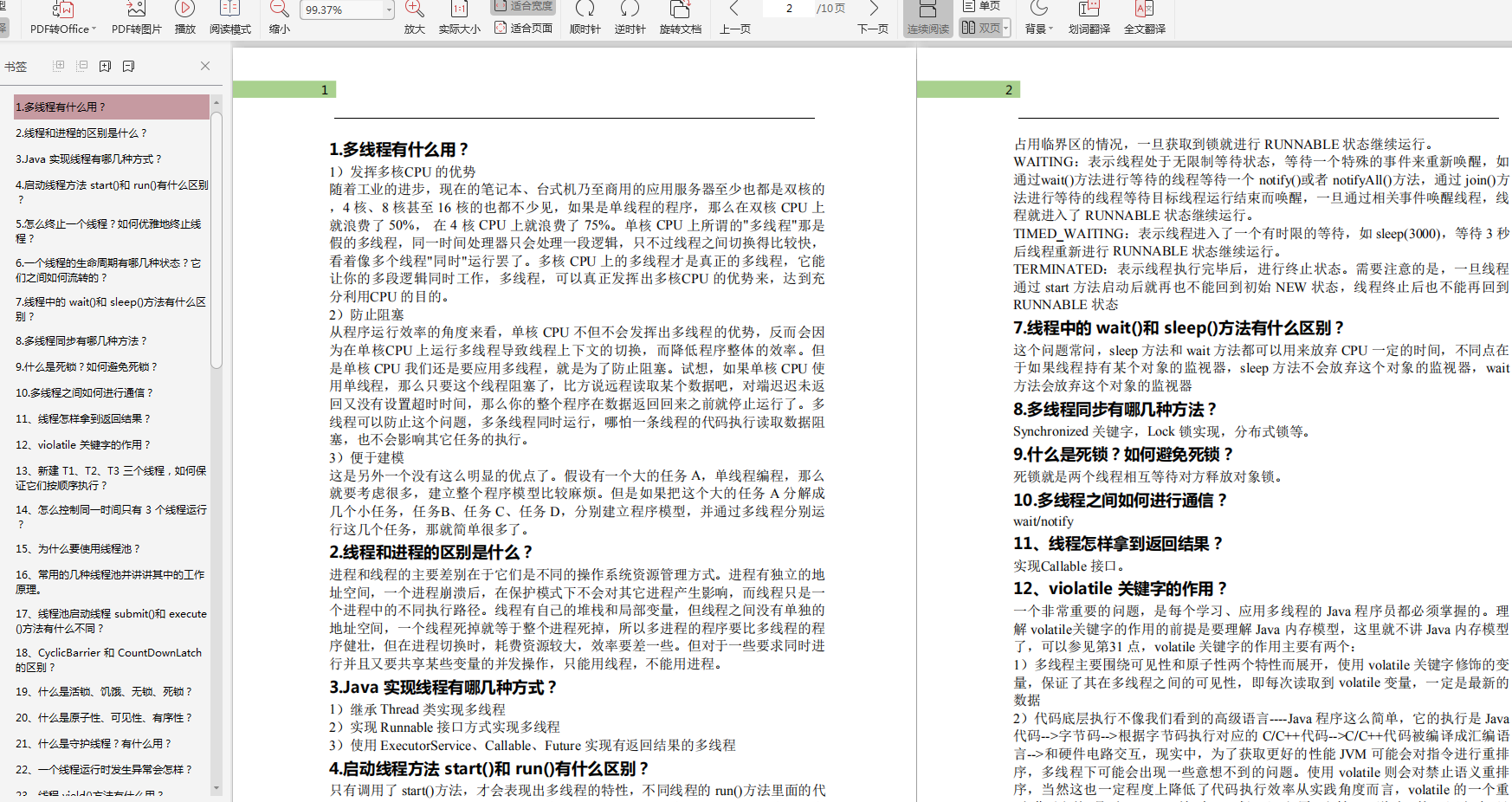Open the PDF转Office conversion tool
This screenshot has height=802, width=1512.
63,18
